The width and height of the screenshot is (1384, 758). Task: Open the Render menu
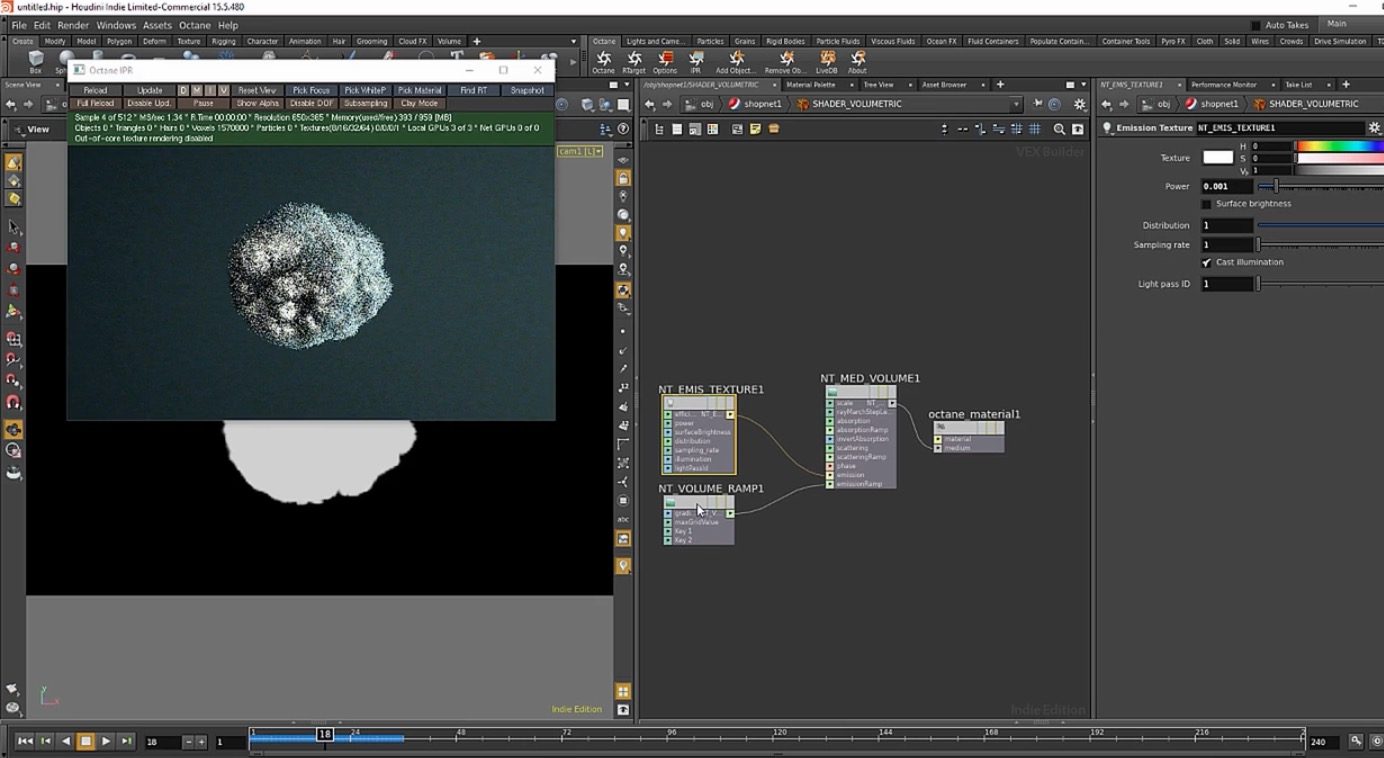coord(73,25)
